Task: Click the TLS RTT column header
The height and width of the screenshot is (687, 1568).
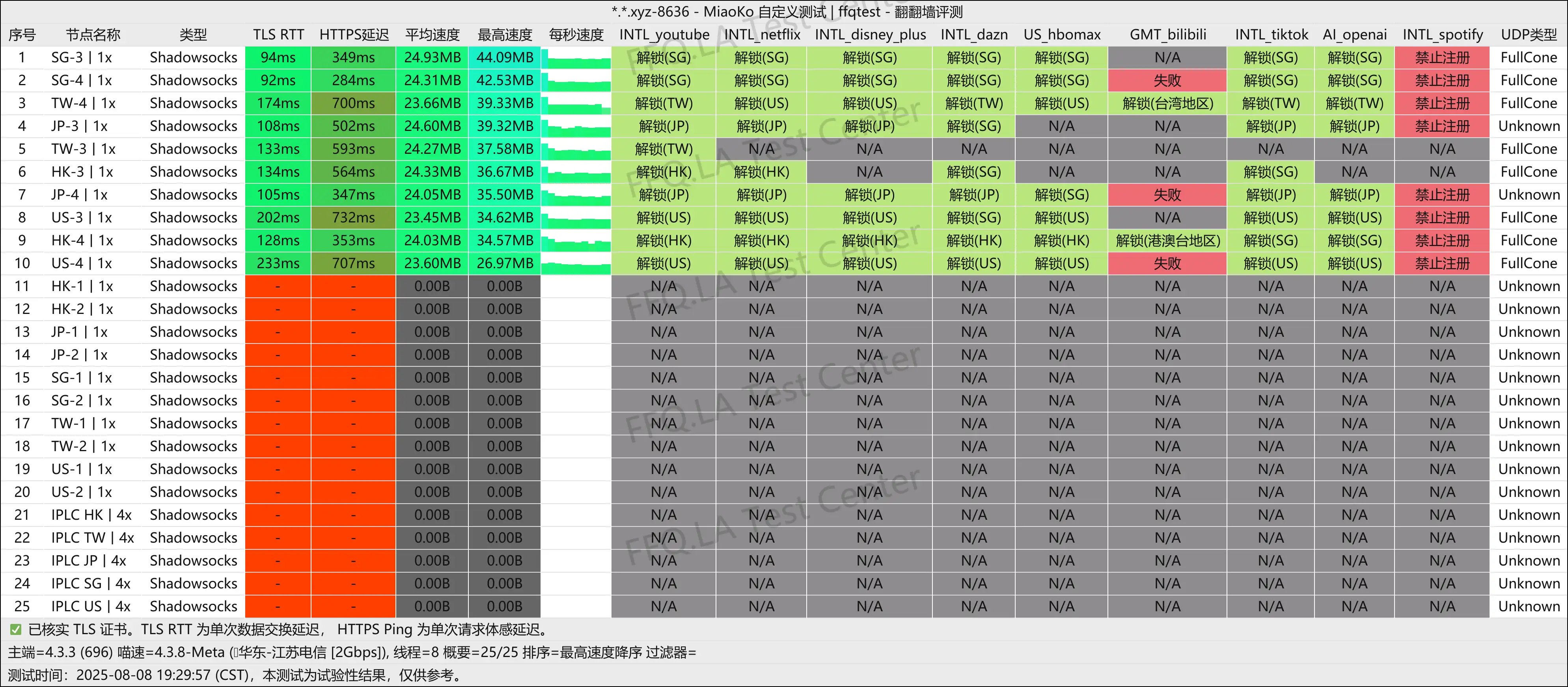Action: (278, 35)
